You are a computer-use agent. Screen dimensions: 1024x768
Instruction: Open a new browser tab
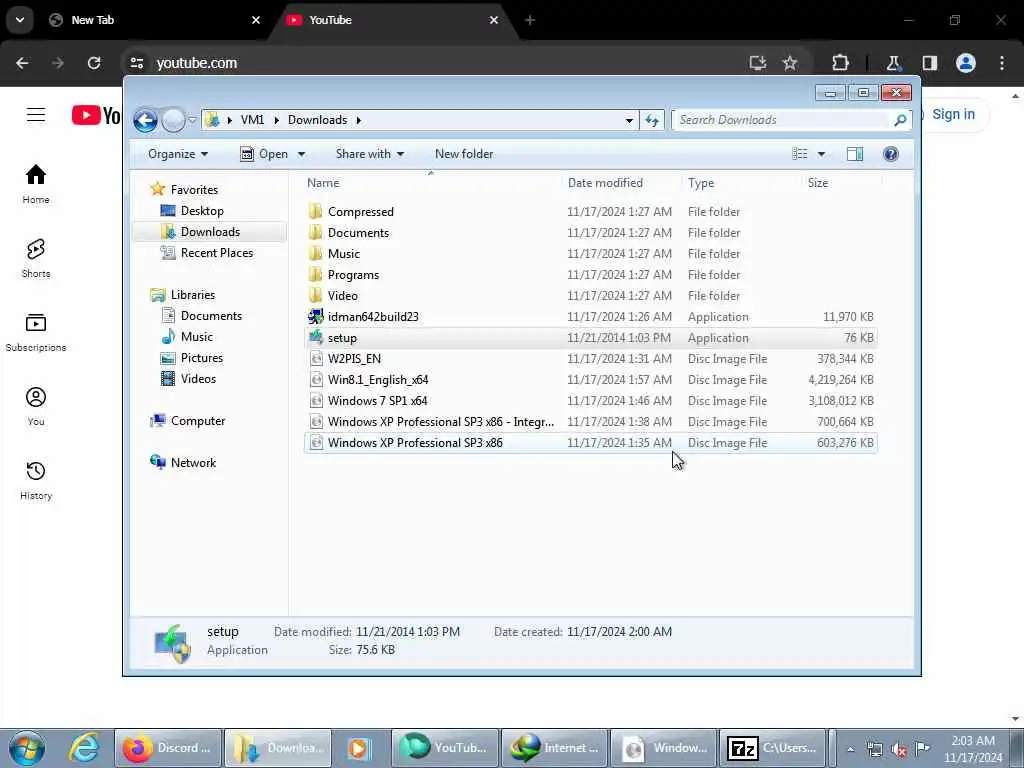(530, 20)
